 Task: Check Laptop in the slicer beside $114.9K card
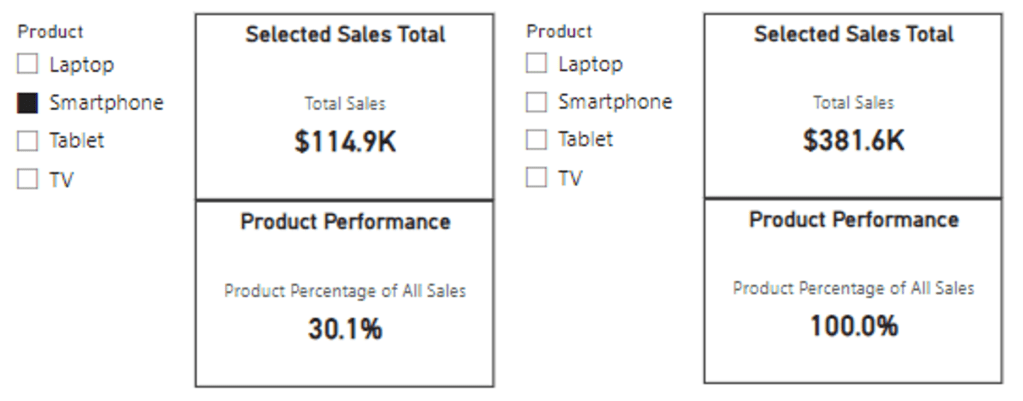pyautogui.click(x=28, y=65)
